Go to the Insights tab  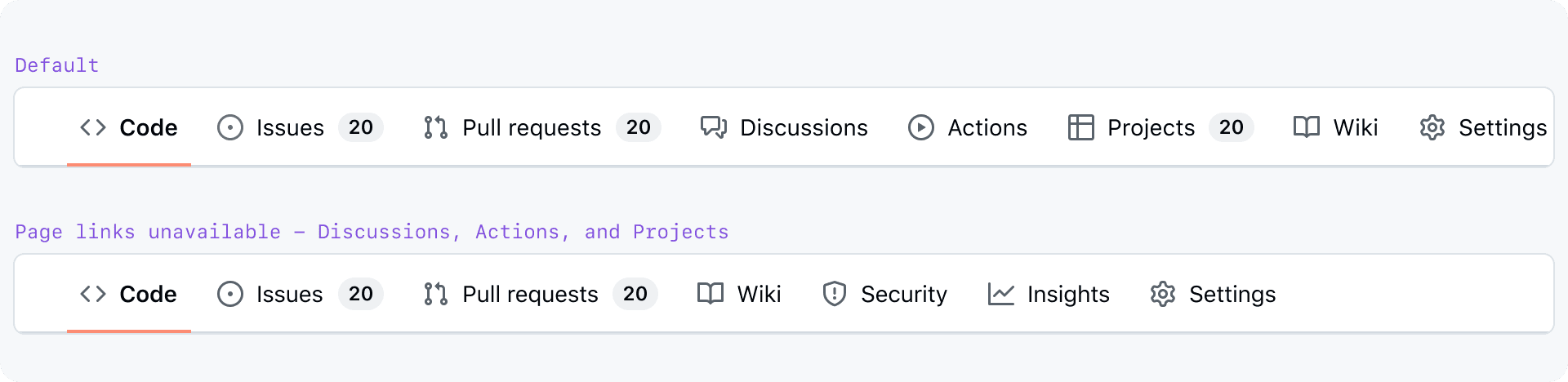coord(1068,294)
